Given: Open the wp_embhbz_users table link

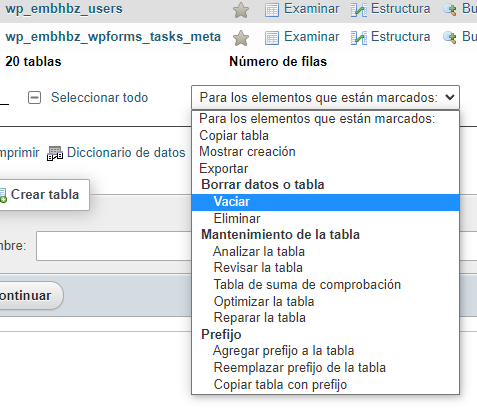Looking at the screenshot, I should click(x=64, y=9).
